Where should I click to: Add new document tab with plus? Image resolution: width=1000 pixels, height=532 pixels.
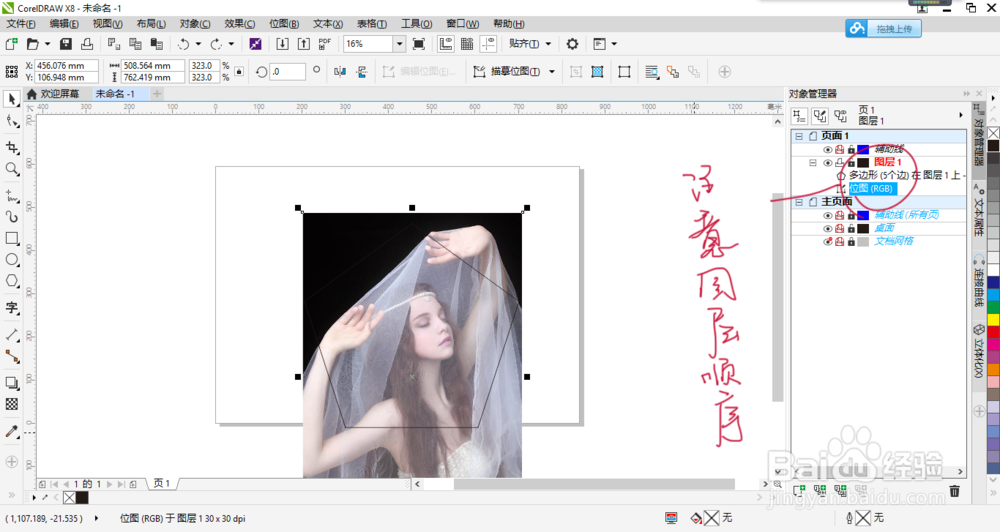157,94
